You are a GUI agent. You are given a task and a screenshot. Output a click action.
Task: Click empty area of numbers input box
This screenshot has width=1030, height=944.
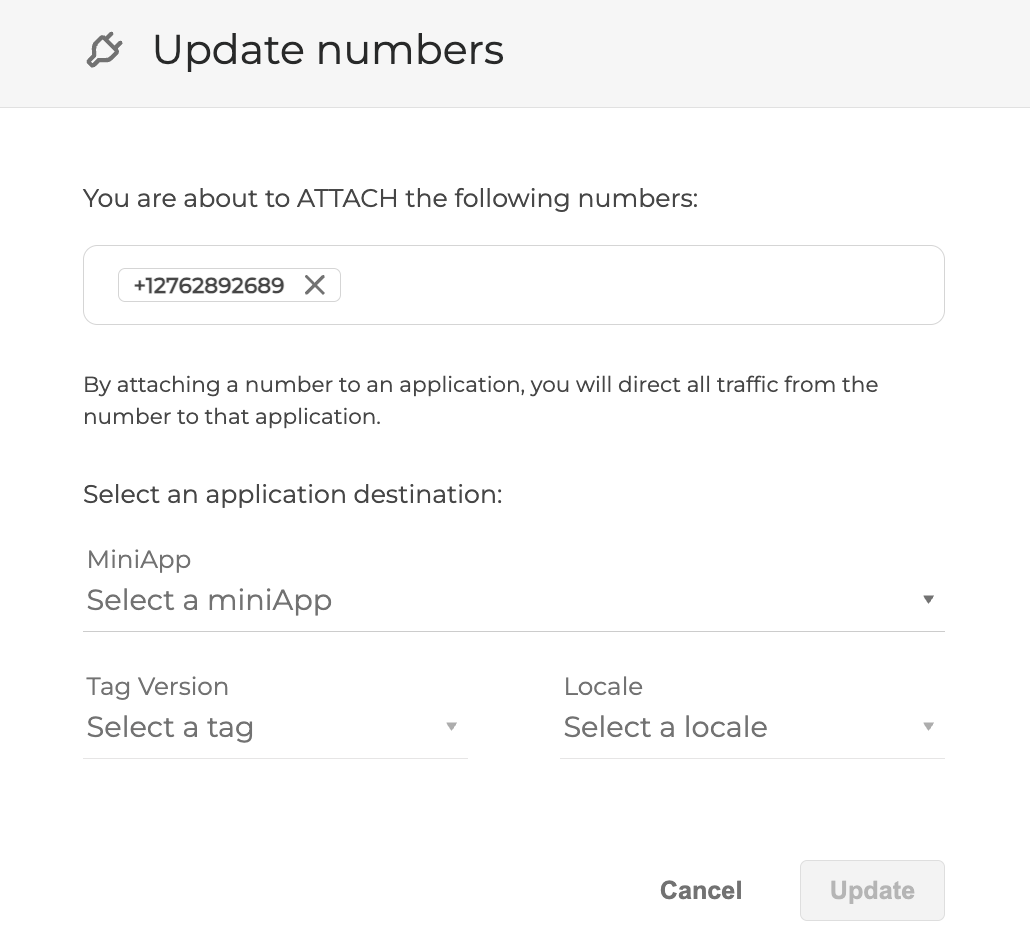click(640, 285)
